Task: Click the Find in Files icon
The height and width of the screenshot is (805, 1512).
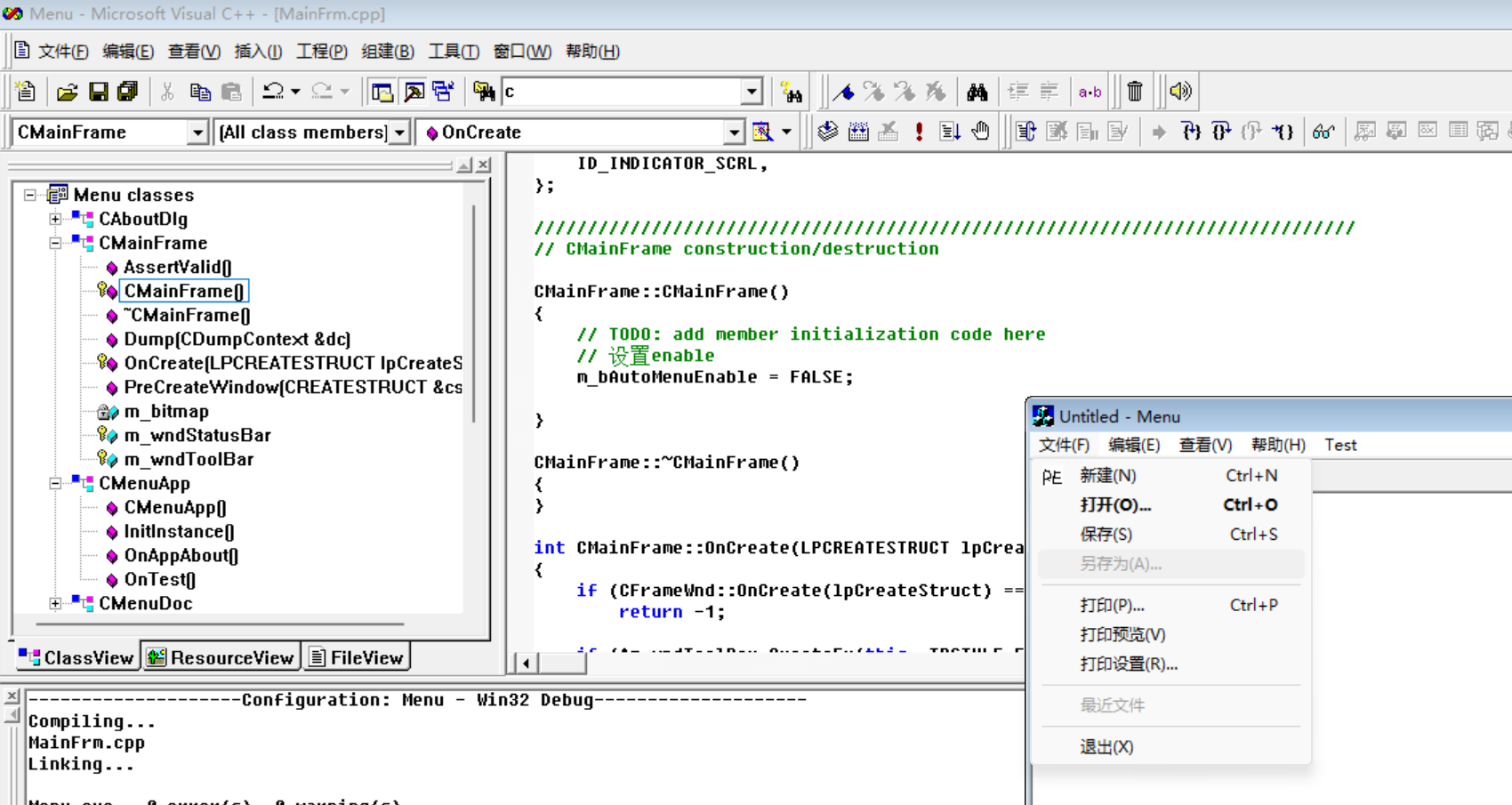Action: click(483, 91)
